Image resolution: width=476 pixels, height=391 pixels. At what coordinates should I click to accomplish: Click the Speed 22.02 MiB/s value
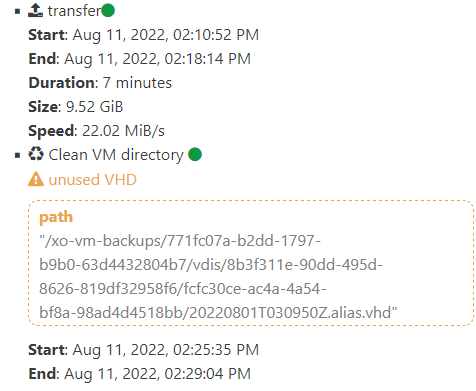[x=123, y=131]
